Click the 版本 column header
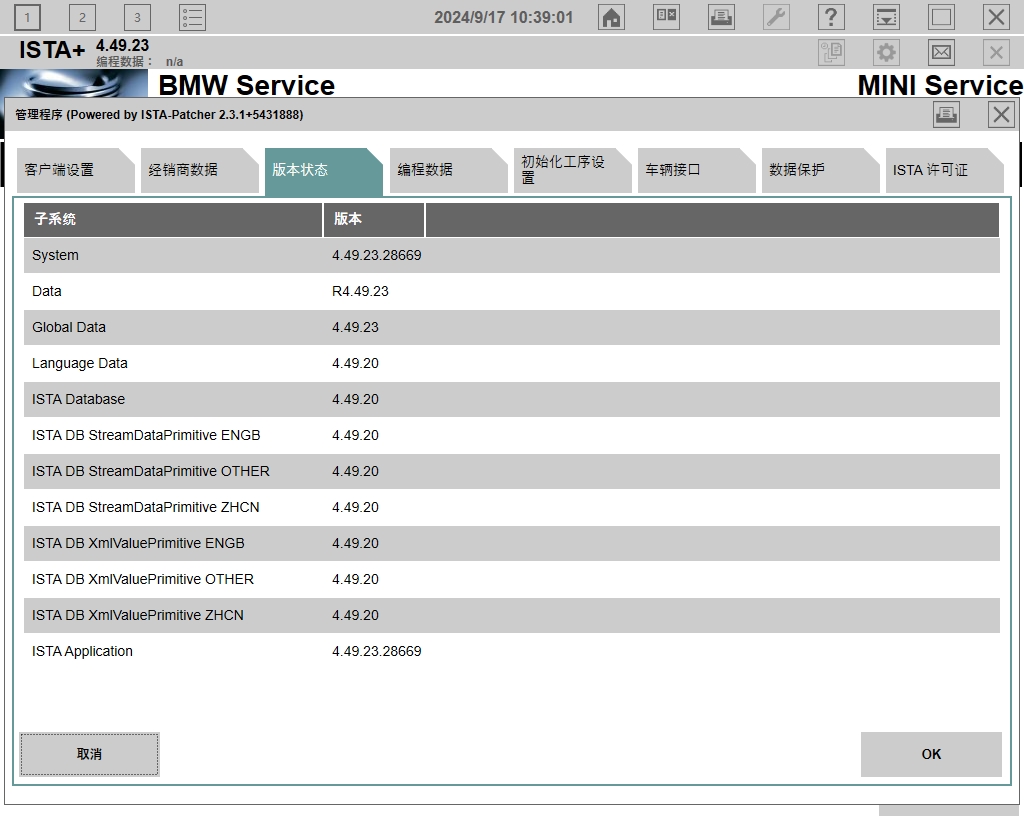The image size is (1024, 823). pyautogui.click(x=374, y=219)
